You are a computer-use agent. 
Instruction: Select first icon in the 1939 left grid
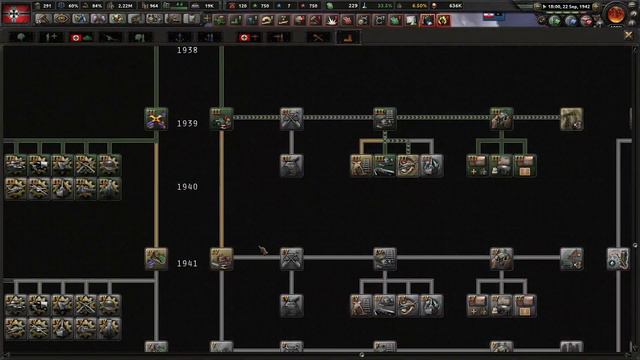(x=16, y=165)
